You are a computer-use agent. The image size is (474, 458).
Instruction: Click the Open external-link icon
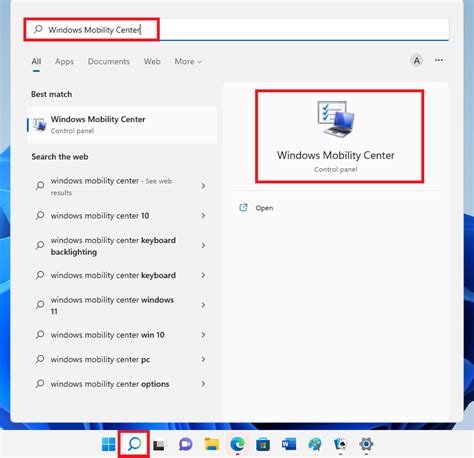click(x=243, y=208)
